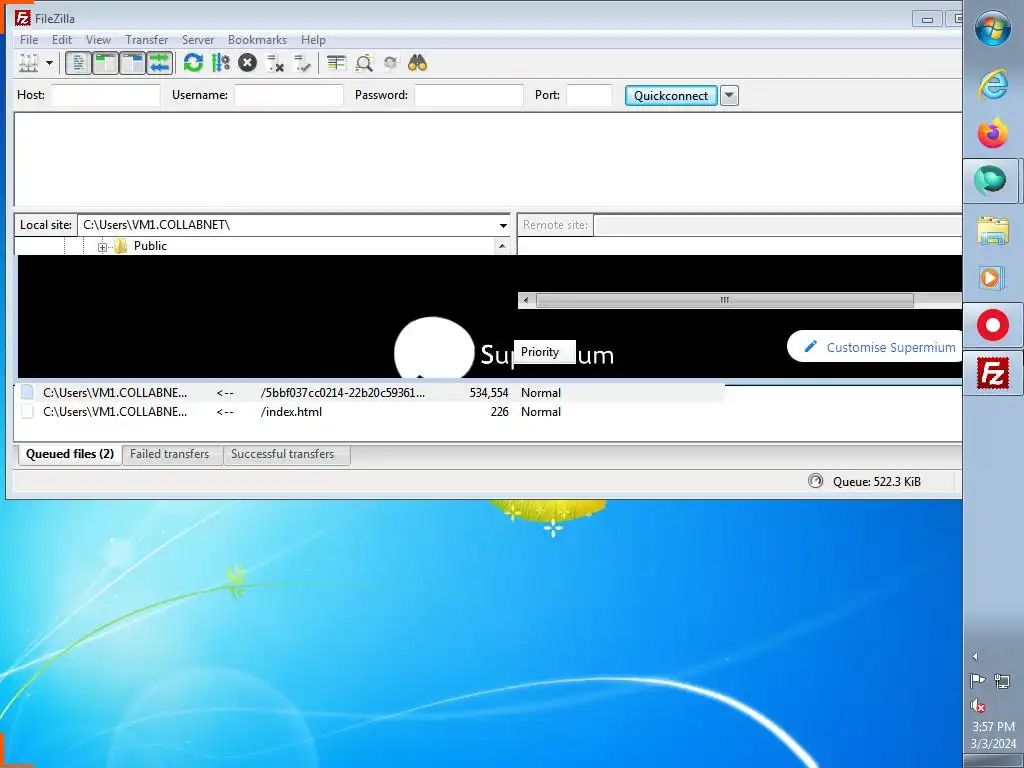The height and width of the screenshot is (768, 1024).
Task: Click the queue status indicator icon
Action: (x=815, y=481)
